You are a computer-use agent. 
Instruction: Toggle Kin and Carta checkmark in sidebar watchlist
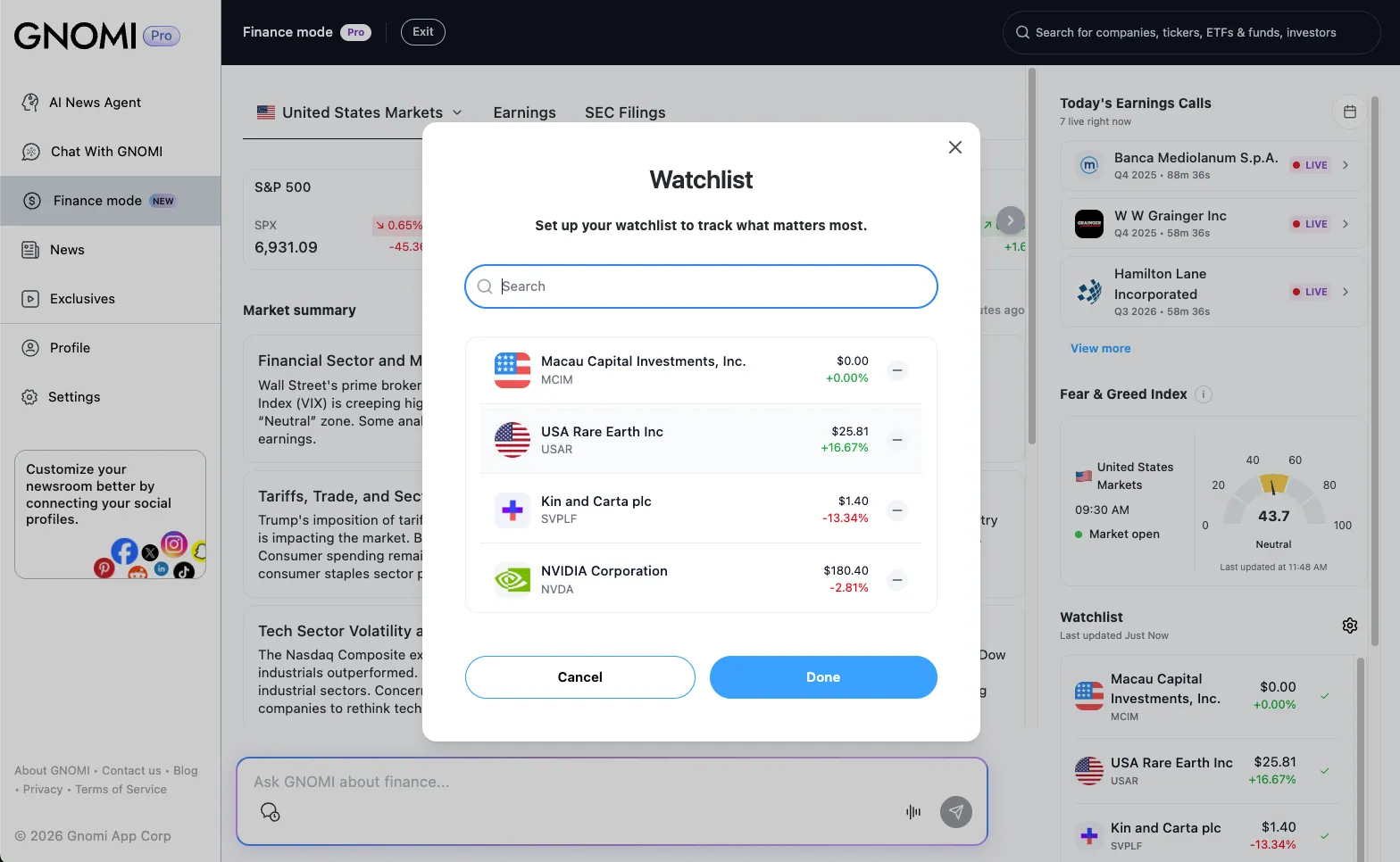1325,836
